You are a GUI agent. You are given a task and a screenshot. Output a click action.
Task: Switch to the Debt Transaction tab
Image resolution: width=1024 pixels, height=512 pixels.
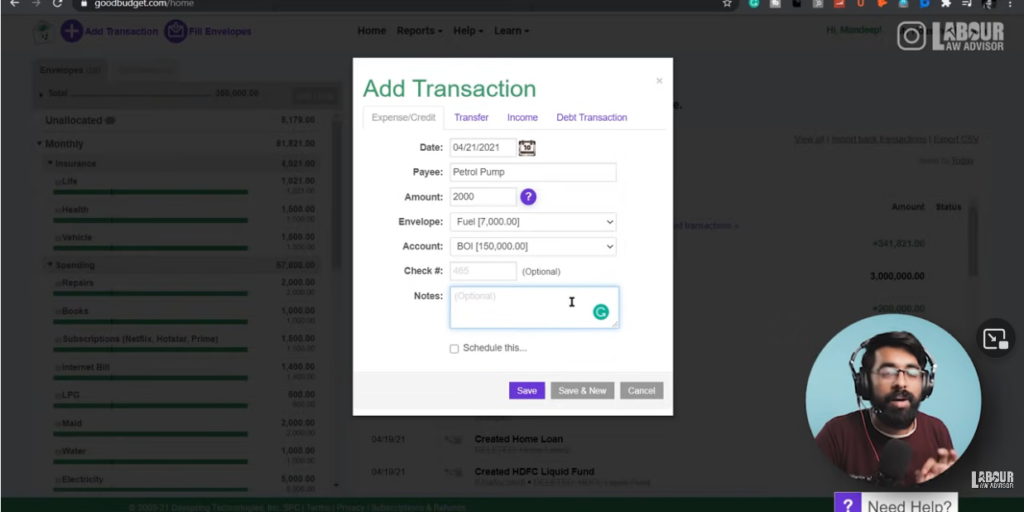click(x=592, y=118)
